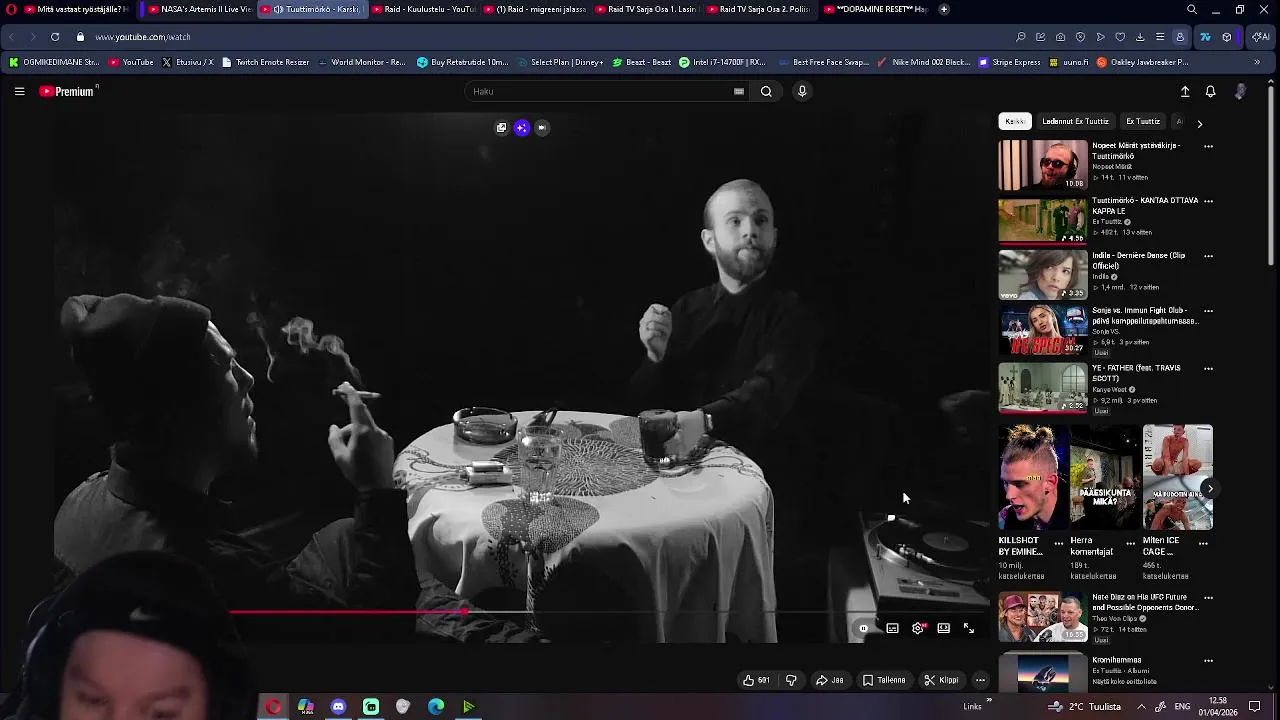
Task: Open Microsoft Edge from Windows taskbar
Action: tap(436, 707)
